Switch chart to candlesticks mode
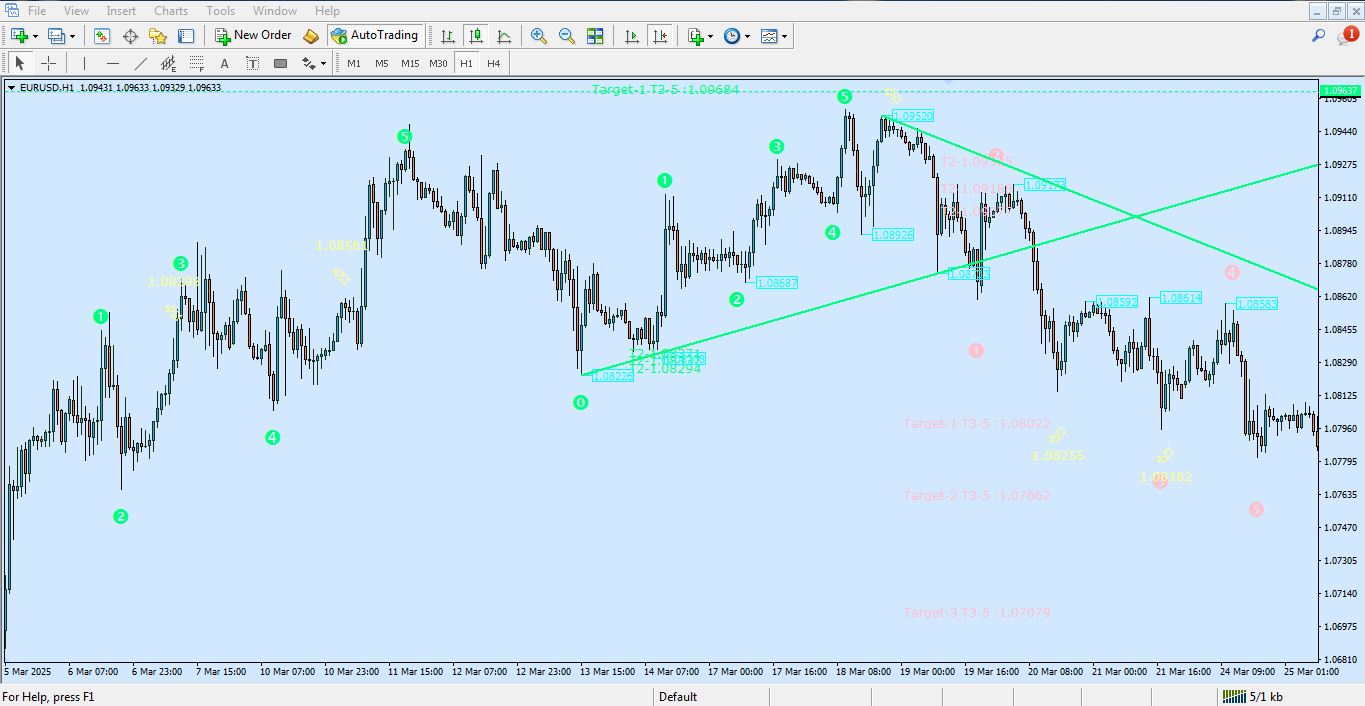1365x706 pixels. click(x=476, y=36)
